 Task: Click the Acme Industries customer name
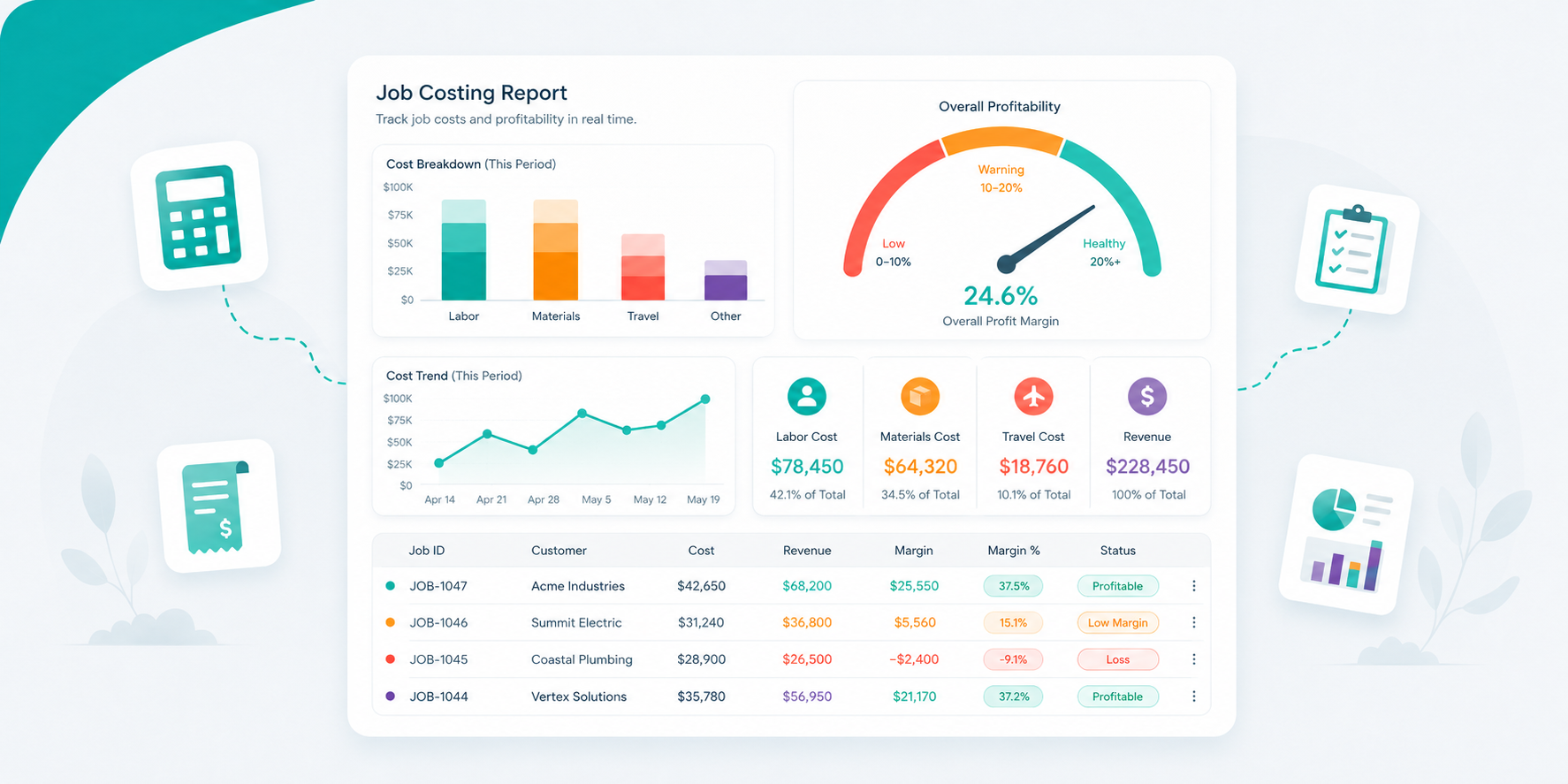tap(578, 586)
